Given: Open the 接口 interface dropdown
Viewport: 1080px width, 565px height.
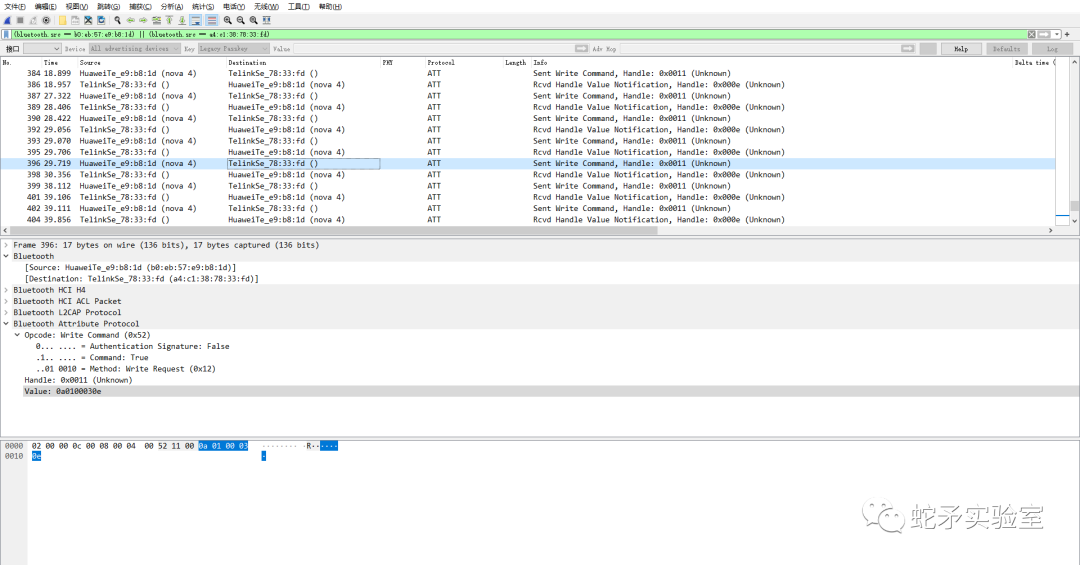Looking at the screenshot, I should [x=42, y=49].
